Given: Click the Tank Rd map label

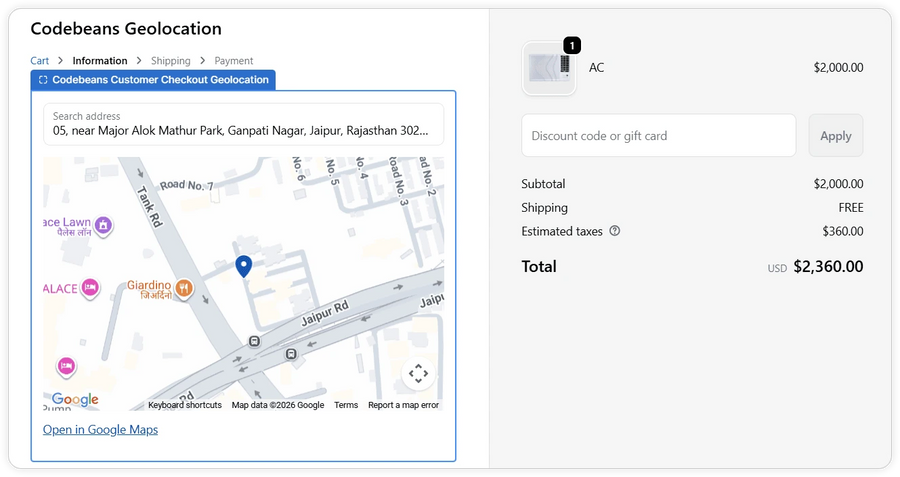Looking at the screenshot, I should tap(150, 206).
